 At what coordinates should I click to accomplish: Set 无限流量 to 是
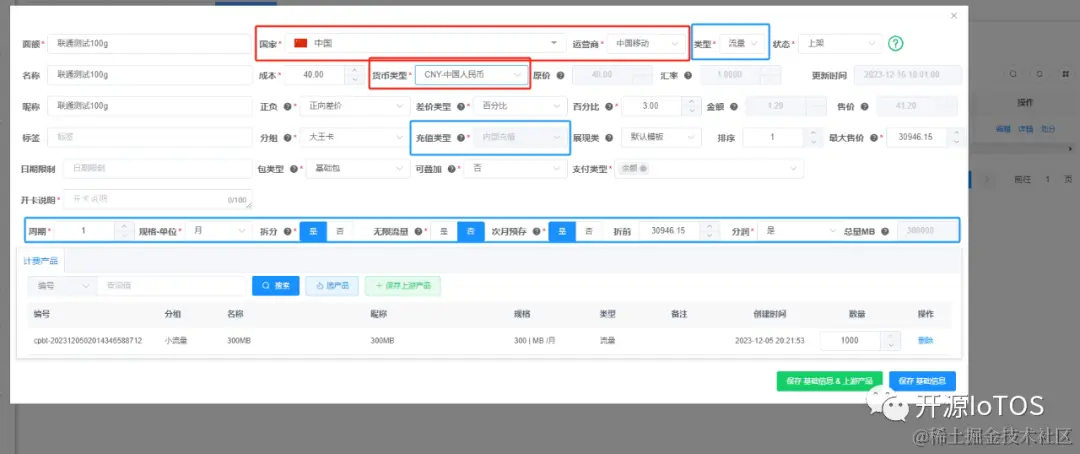point(444,231)
